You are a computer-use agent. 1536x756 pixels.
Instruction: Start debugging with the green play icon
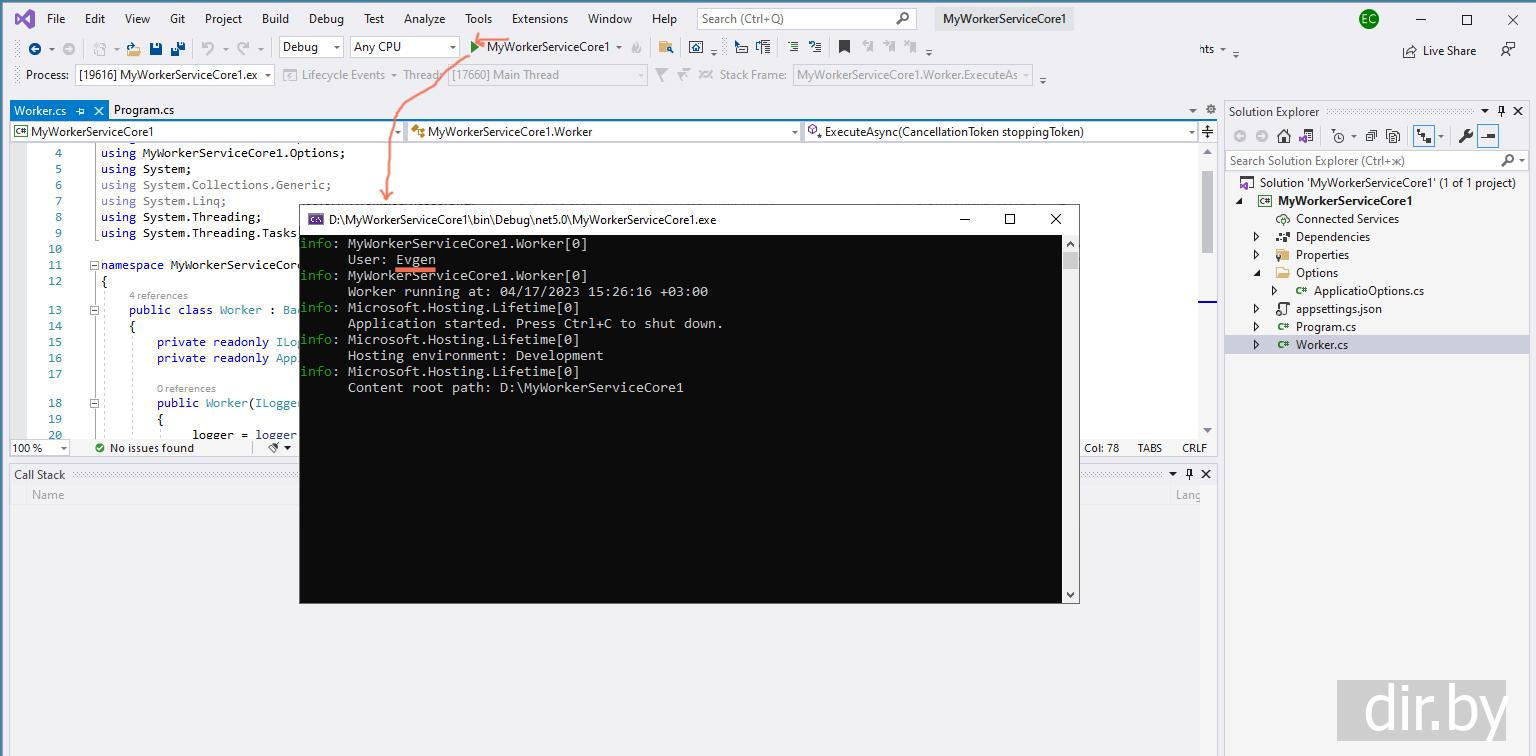[476, 47]
